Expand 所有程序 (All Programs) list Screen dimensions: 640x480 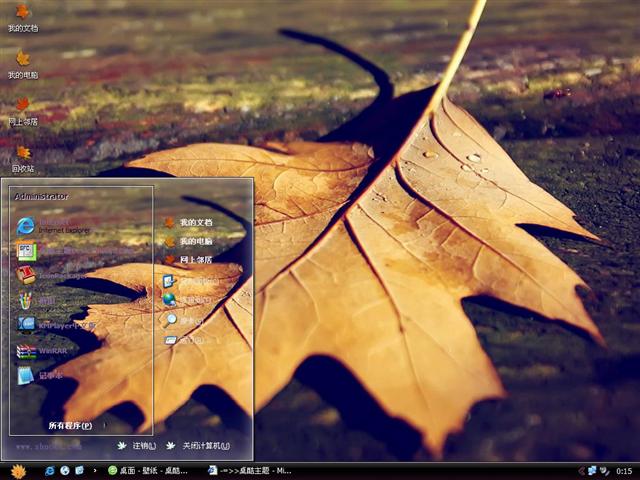click(x=70, y=425)
